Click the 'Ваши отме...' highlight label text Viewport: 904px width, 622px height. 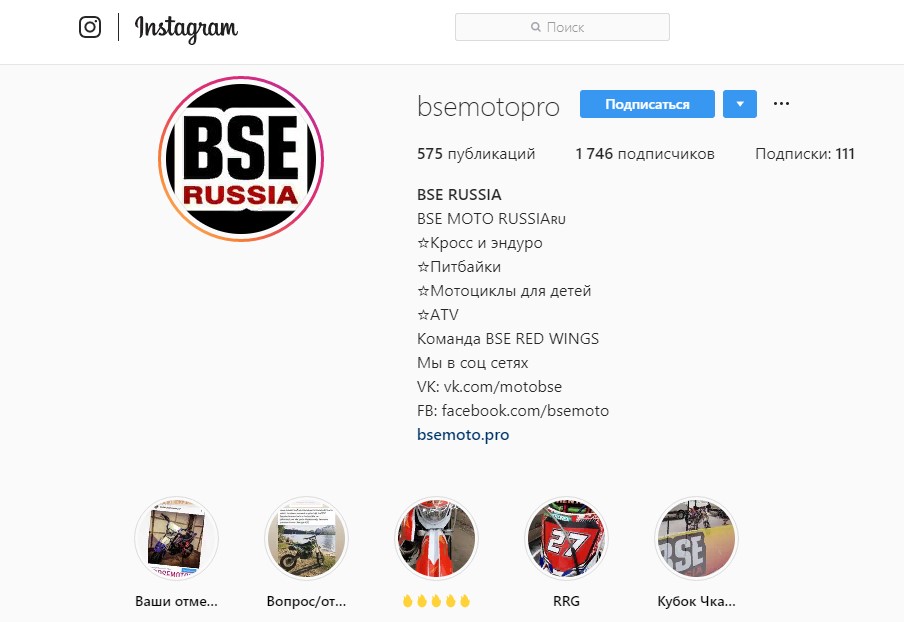coord(176,601)
